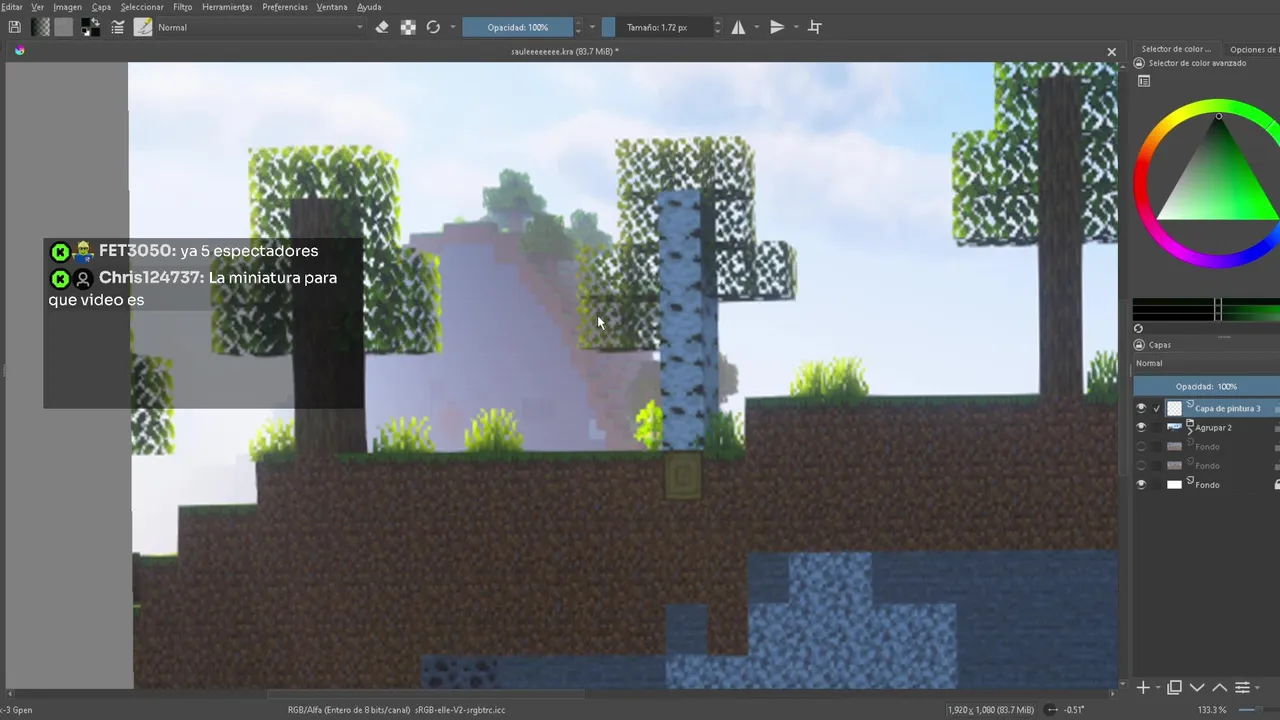
Task: Expand the add layer type dropdown arrow
Action: [x=1158, y=688]
